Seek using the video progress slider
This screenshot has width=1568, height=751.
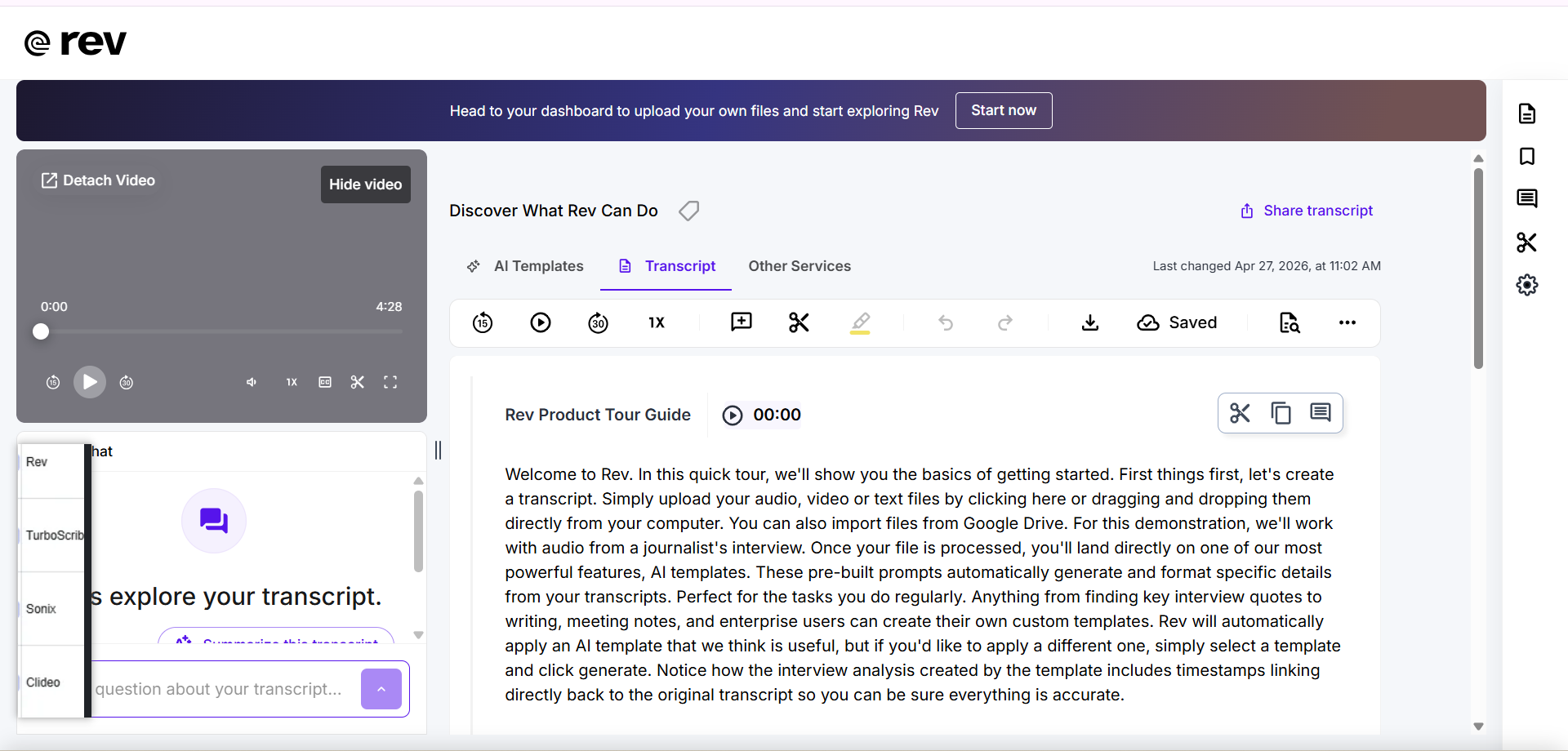220,331
